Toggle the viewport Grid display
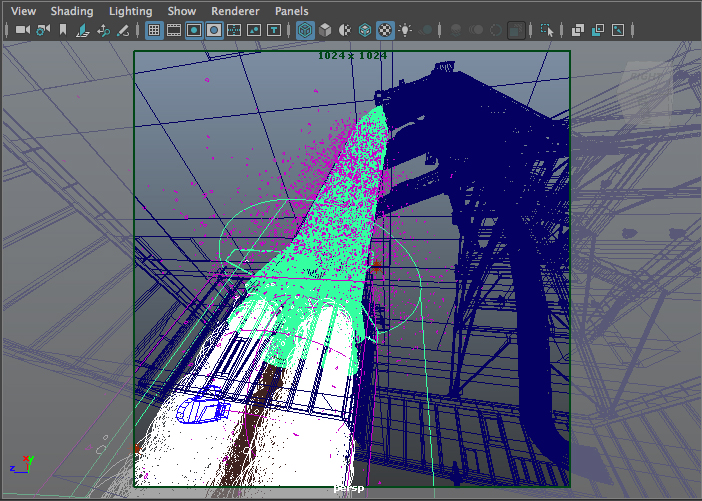The image size is (702, 501). [x=154, y=30]
